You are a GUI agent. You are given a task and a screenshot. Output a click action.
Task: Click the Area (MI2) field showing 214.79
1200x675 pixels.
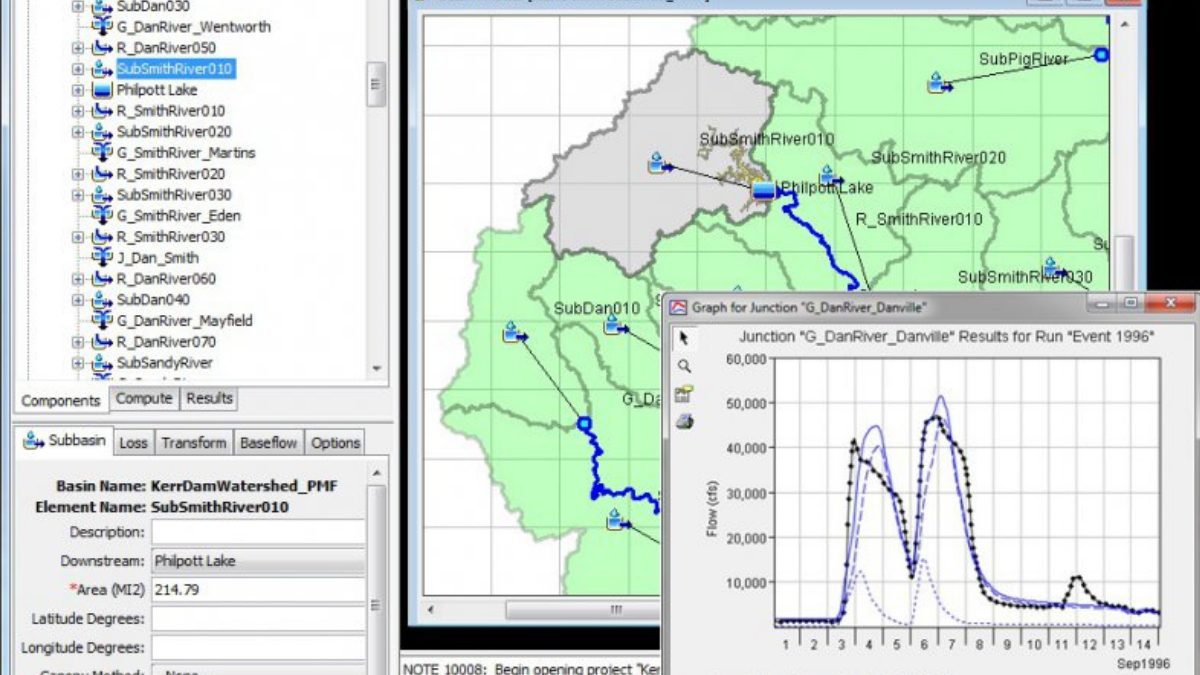[258, 590]
